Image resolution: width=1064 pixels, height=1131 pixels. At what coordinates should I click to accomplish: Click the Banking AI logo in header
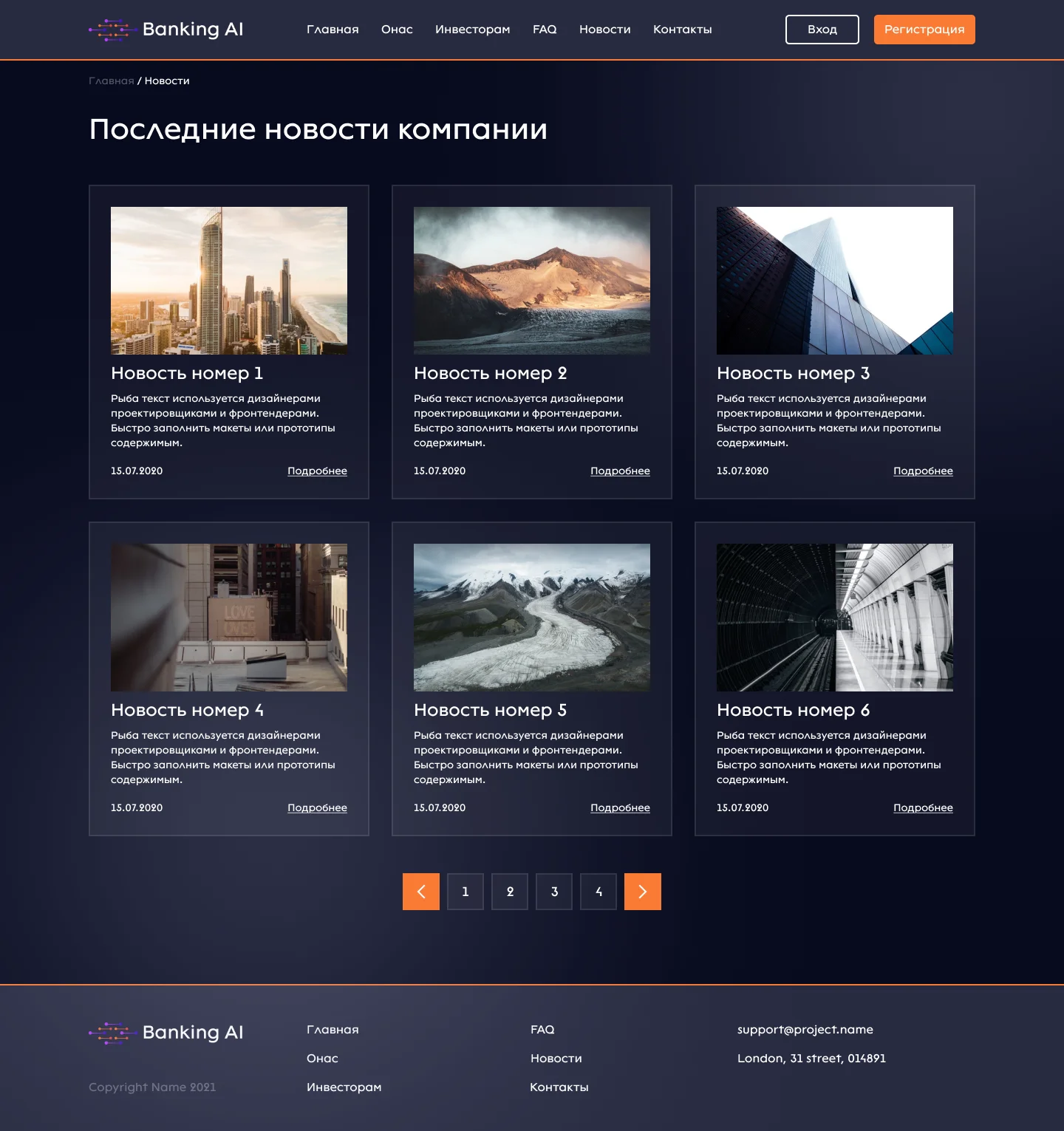(x=166, y=30)
